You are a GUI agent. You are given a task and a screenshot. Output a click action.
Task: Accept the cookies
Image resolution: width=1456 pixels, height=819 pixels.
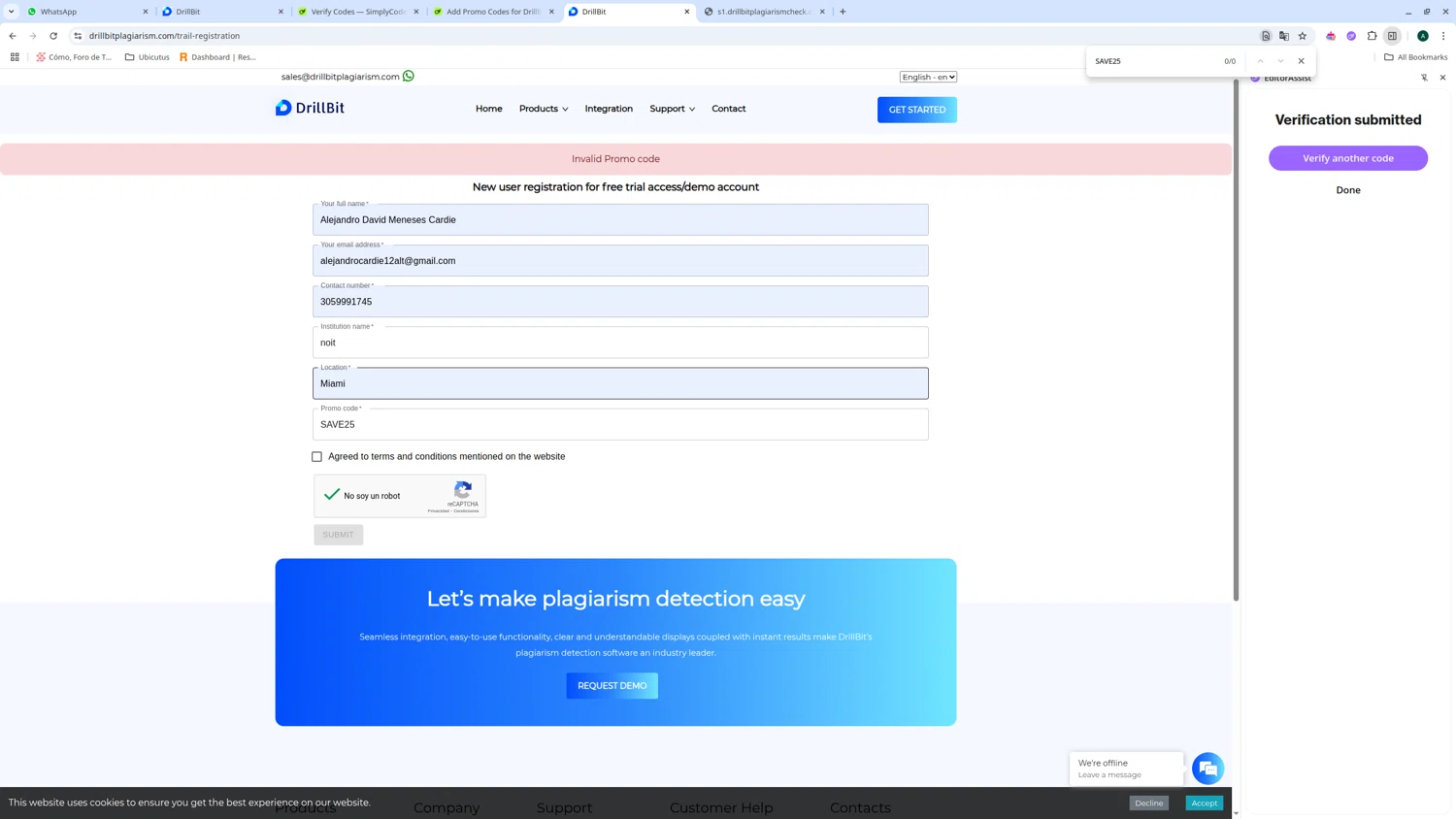[1205, 803]
